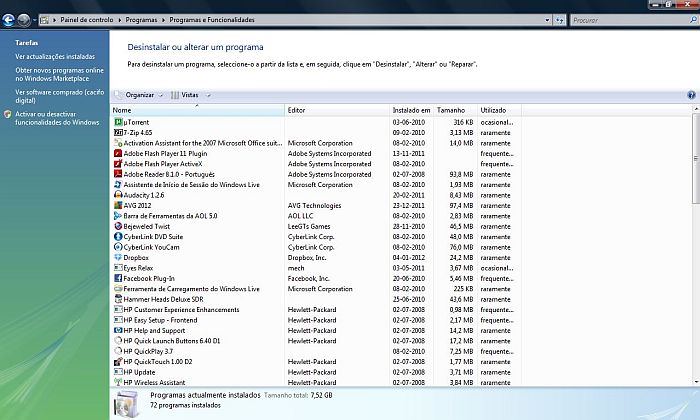Screen dimensions: 700x420
Task: Select the Audacity 1.2.6 icon
Action: (117, 195)
